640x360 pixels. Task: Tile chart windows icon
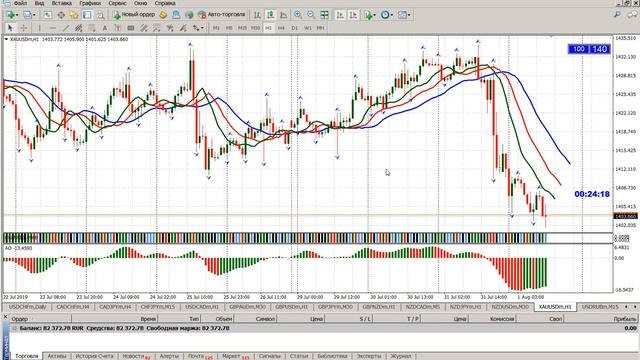coord(324,15)
